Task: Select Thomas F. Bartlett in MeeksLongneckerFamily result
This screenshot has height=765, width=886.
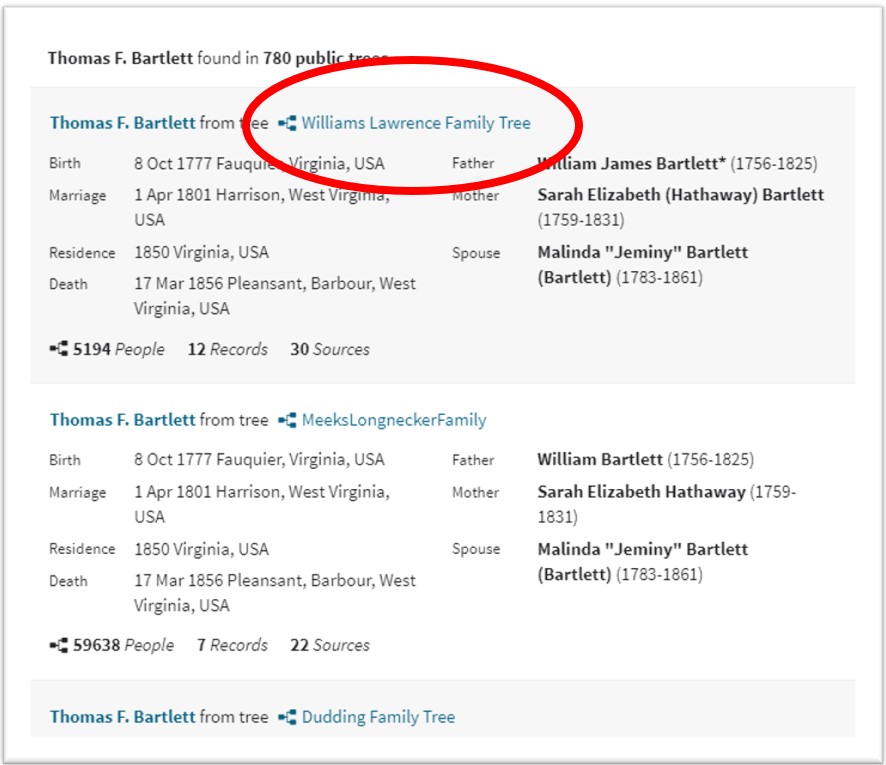Action: pyautogui.click(x=122, y=420)
